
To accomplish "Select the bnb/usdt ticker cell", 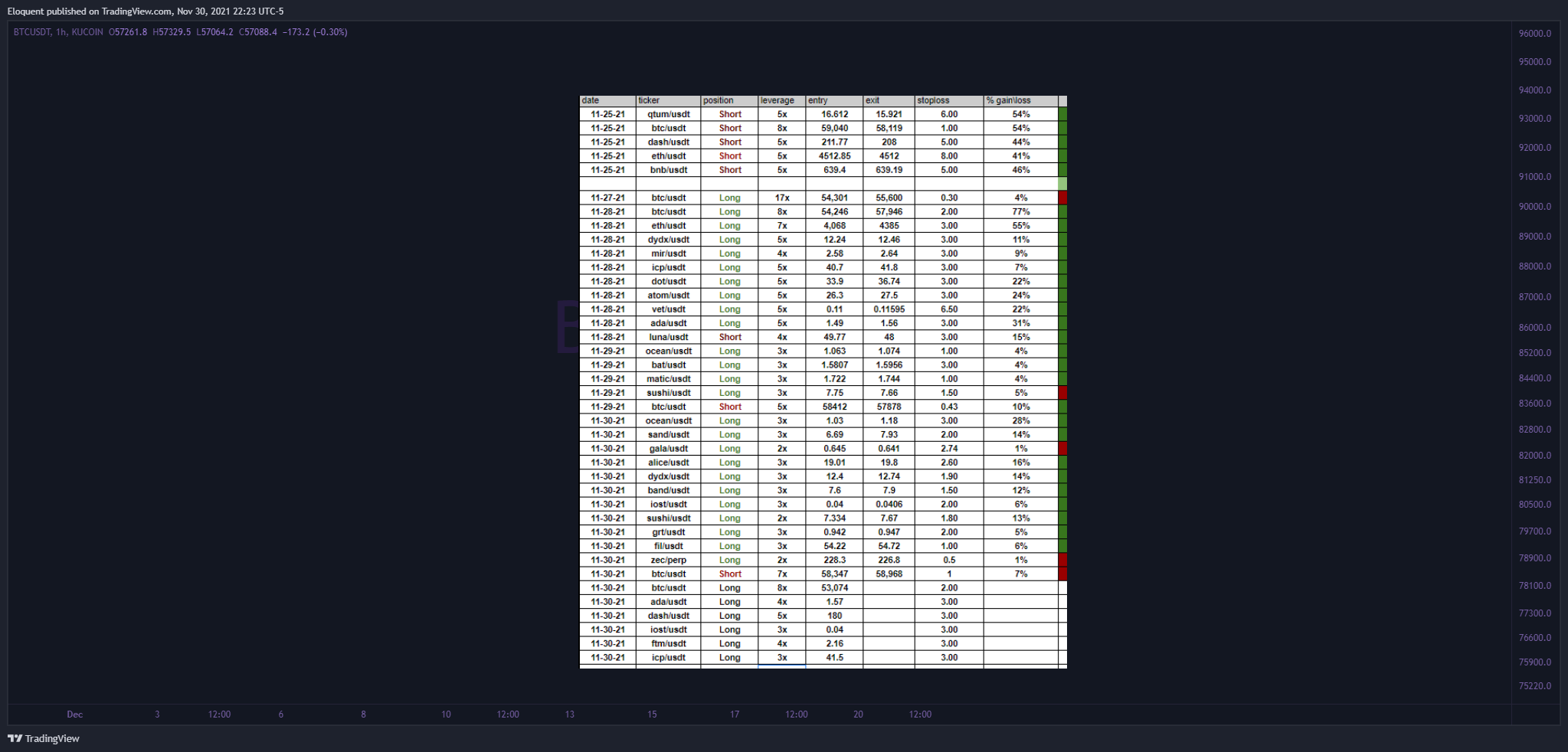I will pos(668,170).
